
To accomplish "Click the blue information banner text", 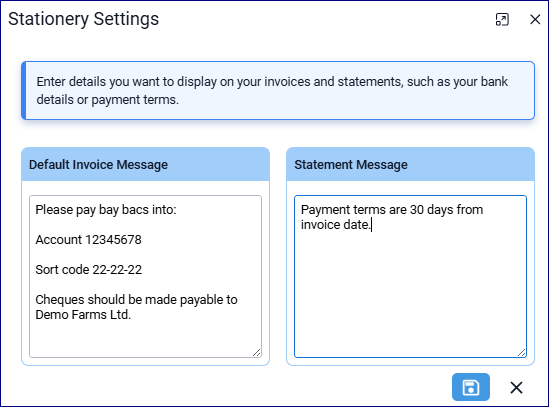I will pyautogui.click(x=272, y=90).
